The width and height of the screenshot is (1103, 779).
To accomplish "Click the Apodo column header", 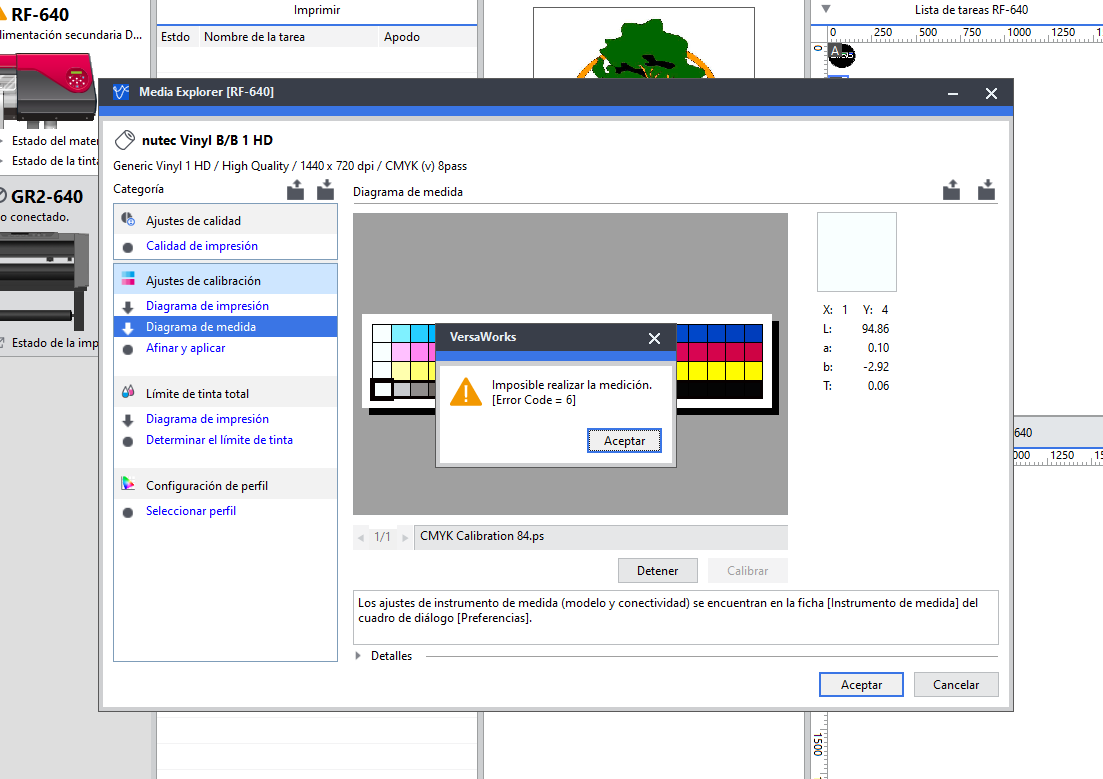I will (x=428, y=37).
